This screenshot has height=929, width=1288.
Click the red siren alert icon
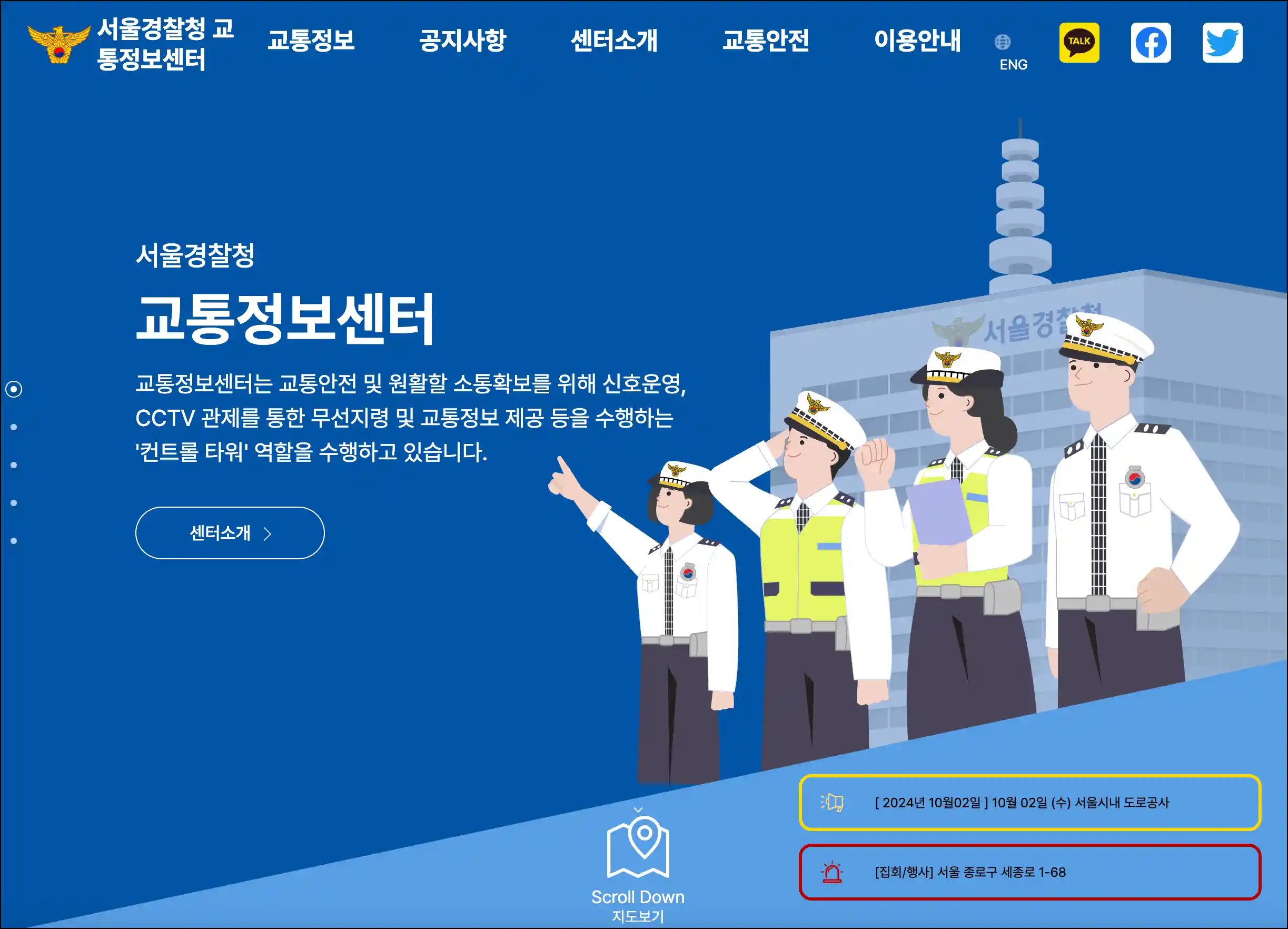[x=832, y=872]
